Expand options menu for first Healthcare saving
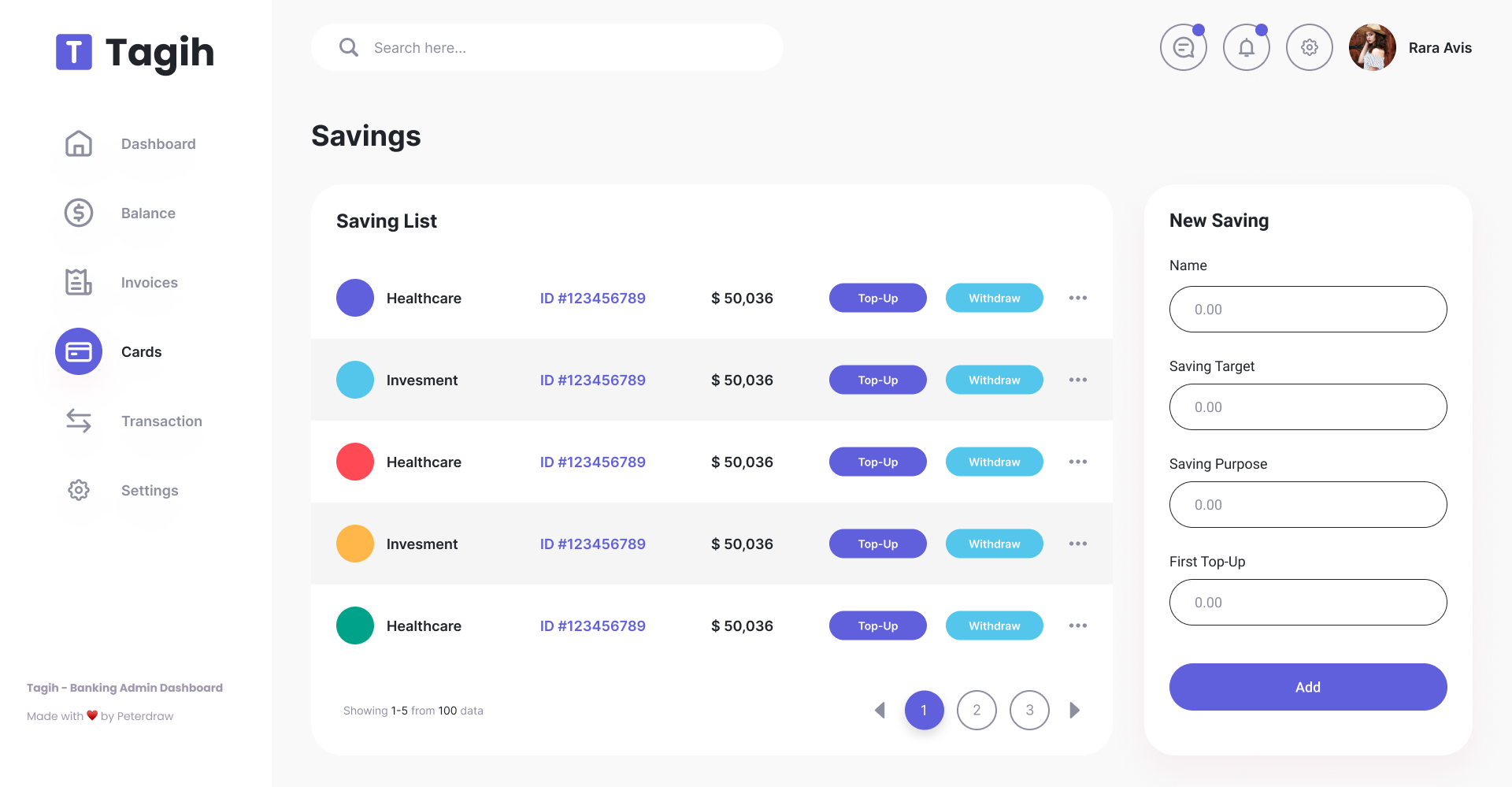This screenshot has width=1512, height=787. click(1078, 298)
